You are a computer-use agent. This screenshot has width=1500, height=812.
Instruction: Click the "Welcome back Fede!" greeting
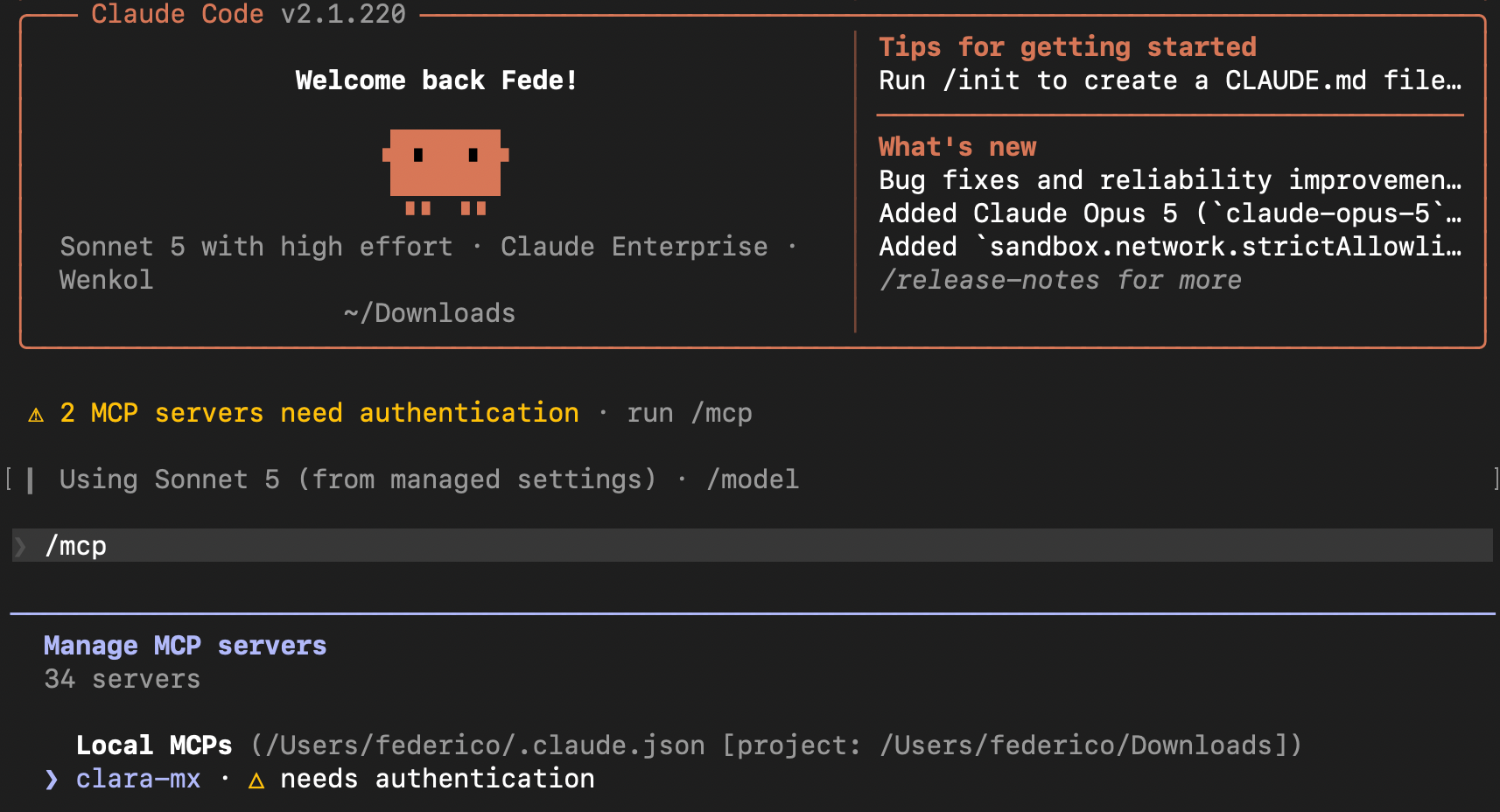point(437,80)
